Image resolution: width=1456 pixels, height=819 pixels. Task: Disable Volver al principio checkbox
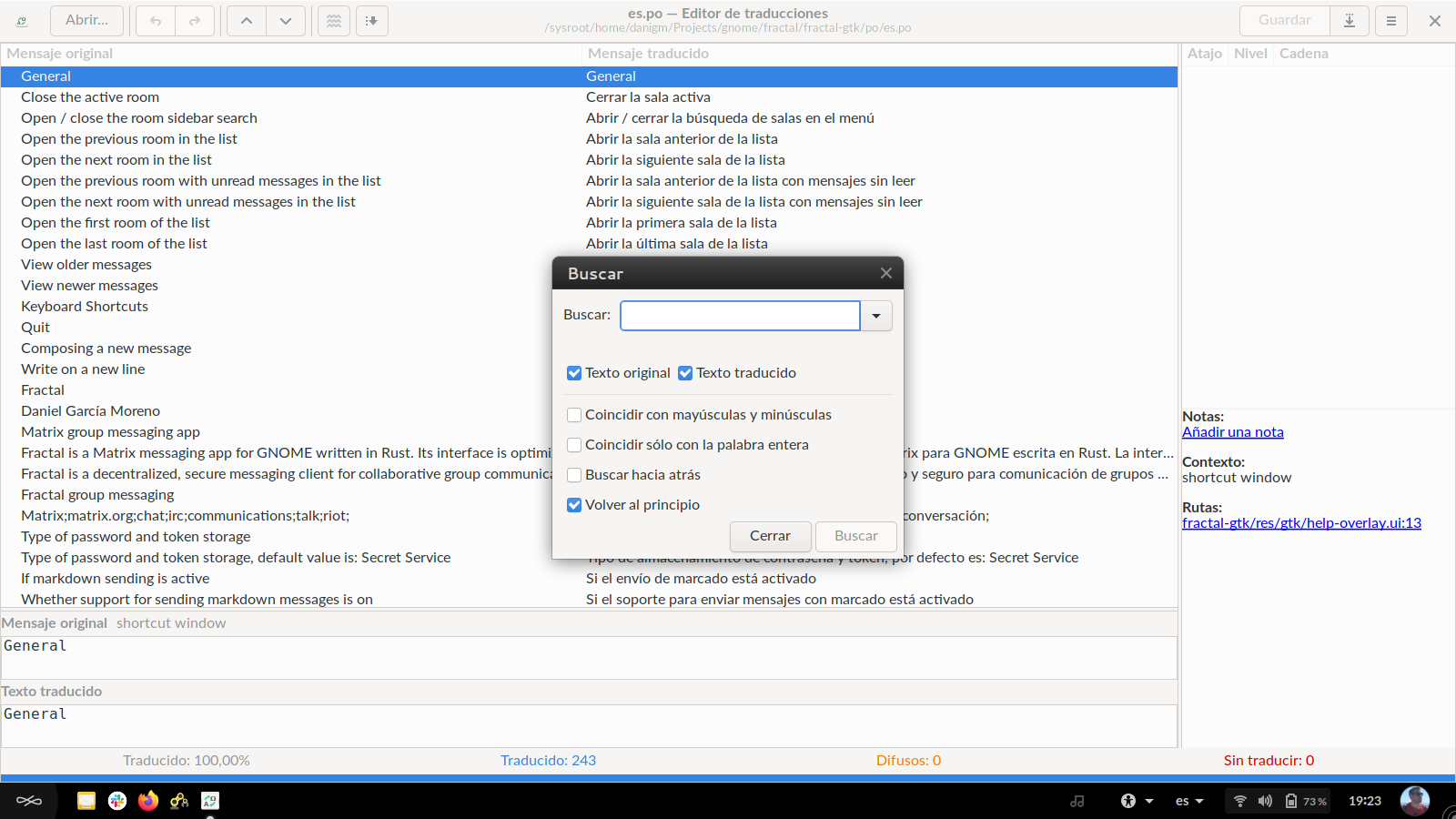tap(574, 505)
